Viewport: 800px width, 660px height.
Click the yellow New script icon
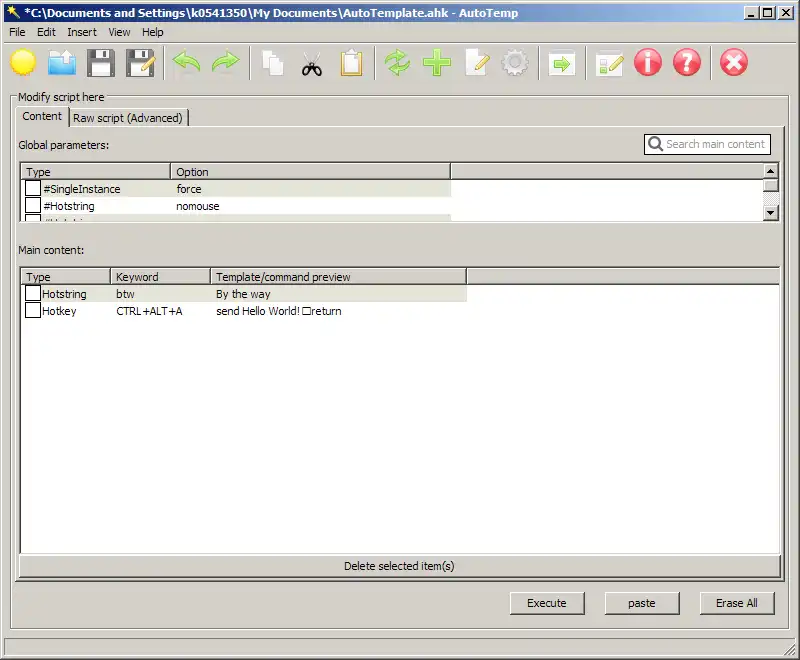(23, 63)
